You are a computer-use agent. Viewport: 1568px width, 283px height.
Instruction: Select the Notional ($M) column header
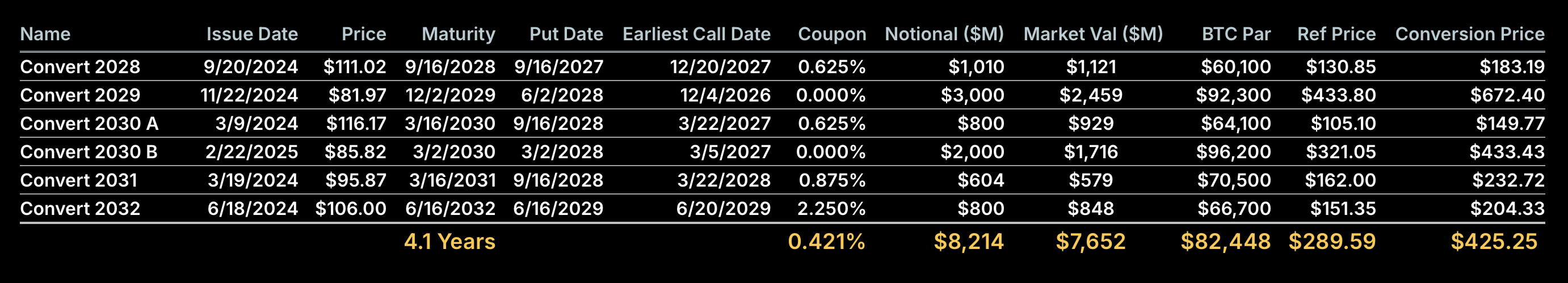(x=944, y=34)
